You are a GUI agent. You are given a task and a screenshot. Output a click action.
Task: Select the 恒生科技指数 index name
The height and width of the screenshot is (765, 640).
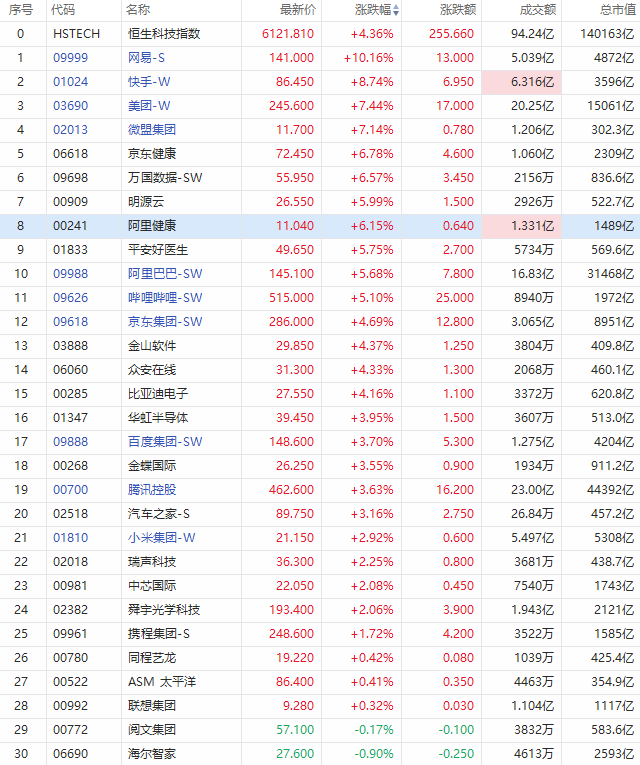(164, 34)
